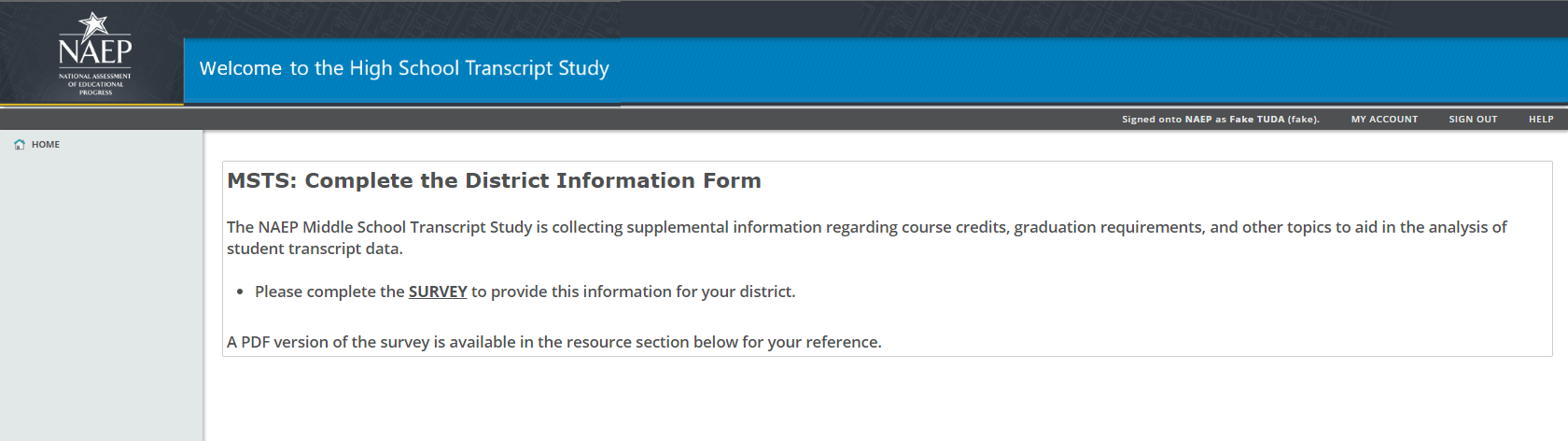Open the MY ACCOUNT page
Viewport: 1568px width, 441px height.
point(1384,120)
